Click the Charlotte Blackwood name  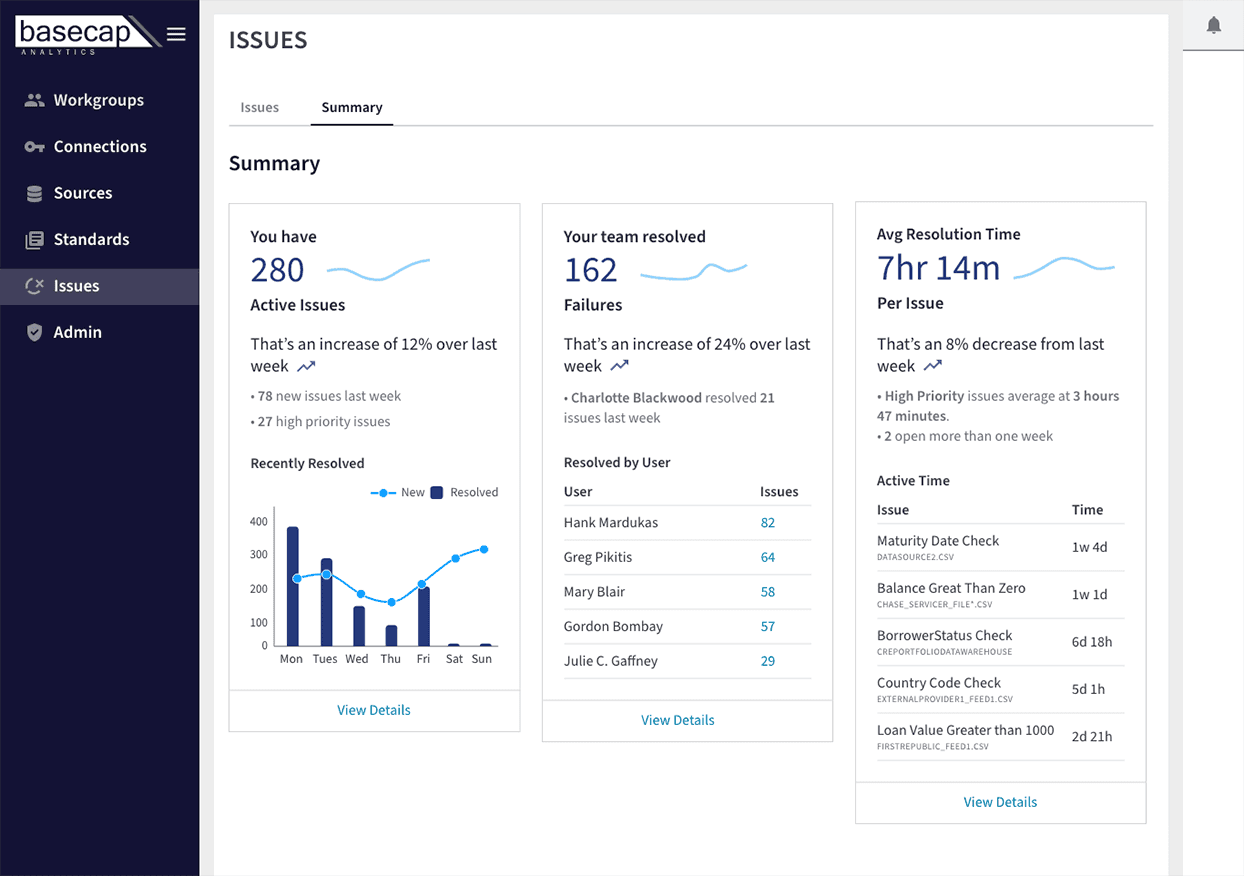coord(636,398)
